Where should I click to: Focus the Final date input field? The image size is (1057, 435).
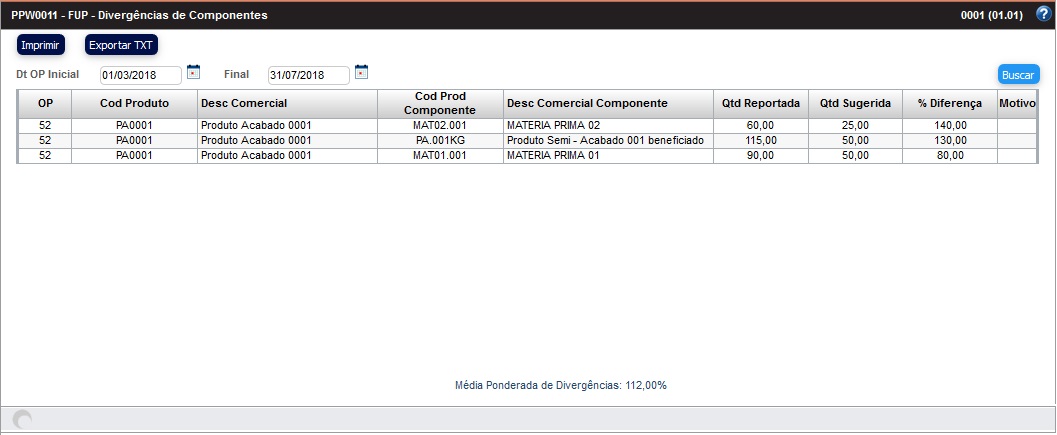coord(308,75)
